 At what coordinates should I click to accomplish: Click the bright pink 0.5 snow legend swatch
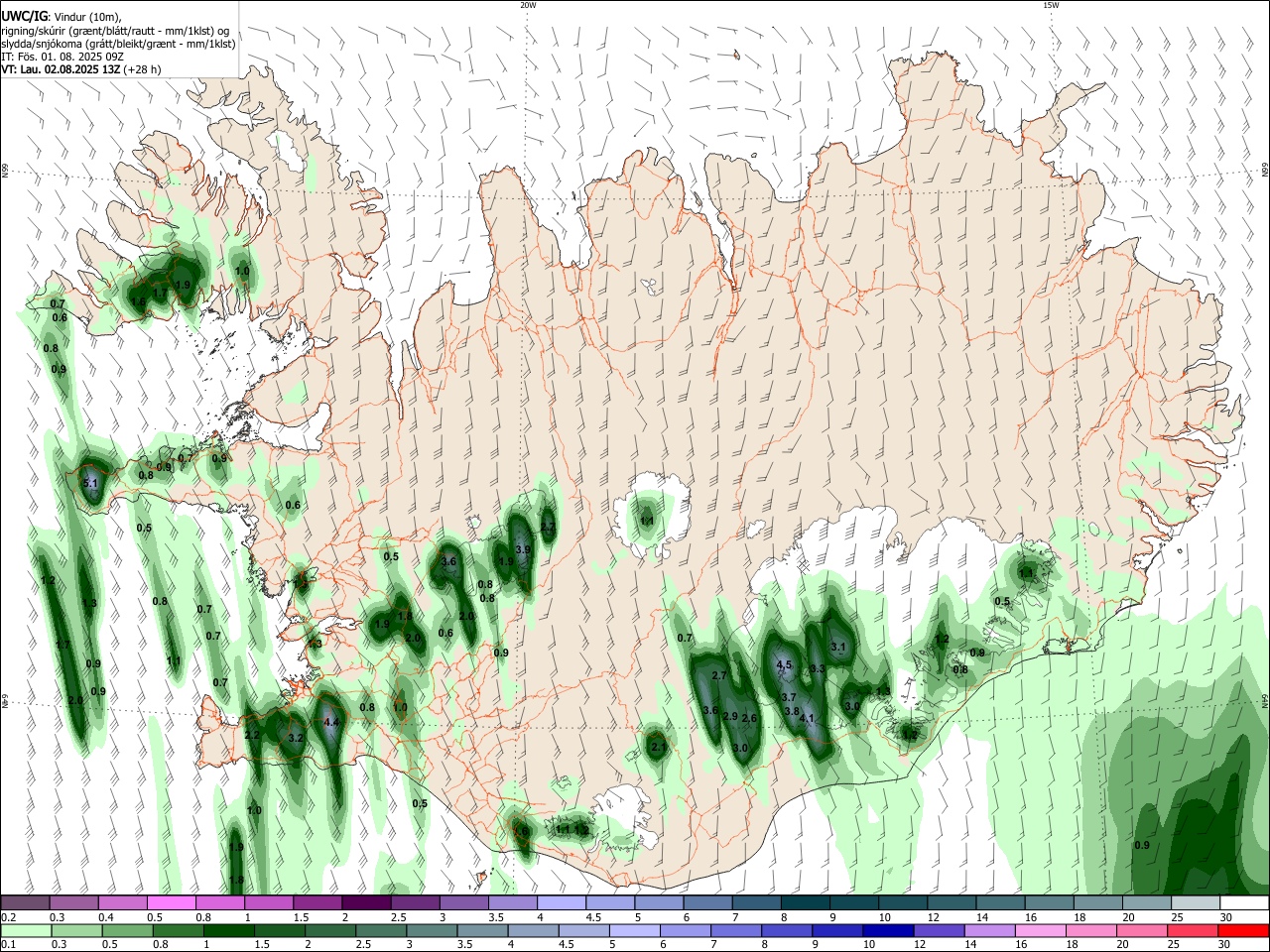click(171, 902)
